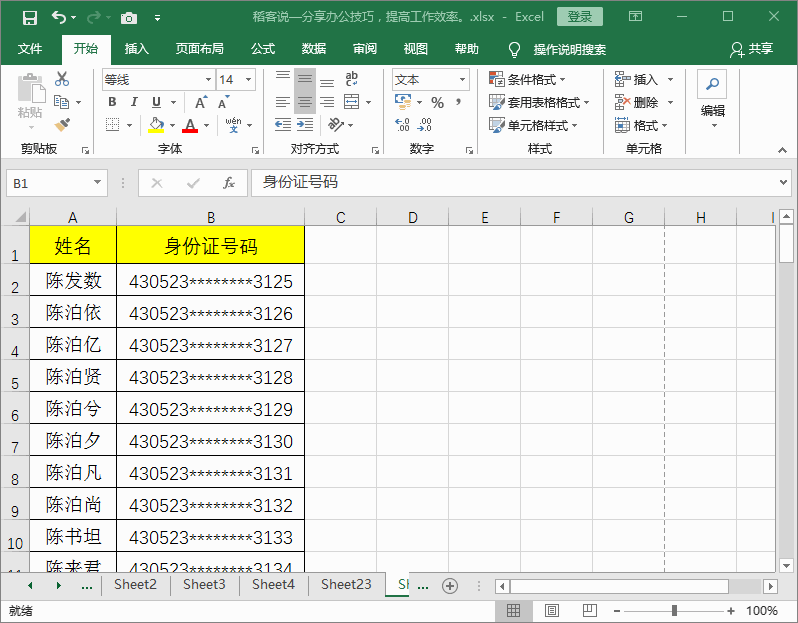Expand the number format box showing 文本

pyautogui.click(x=462, y=80)
